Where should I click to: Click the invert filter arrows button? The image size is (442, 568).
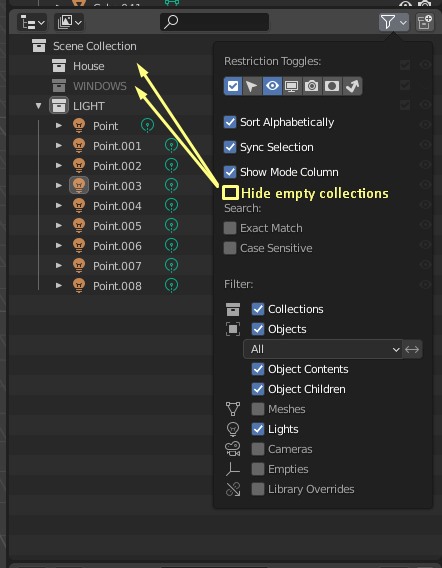pyautogui.click(x=412, y=349)
